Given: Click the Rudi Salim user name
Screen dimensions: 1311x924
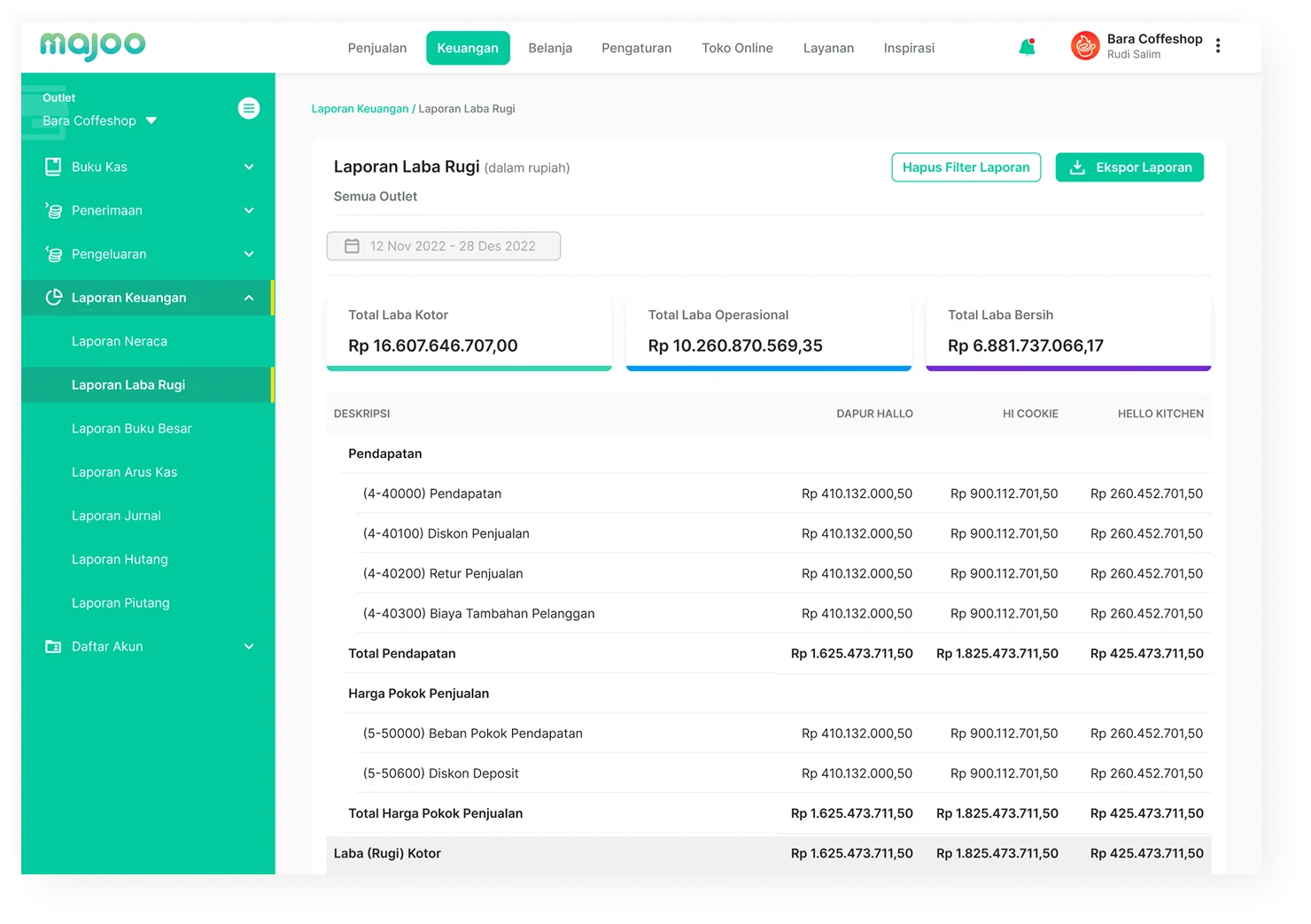Looking at the screenshot, I should point(1133,55).
